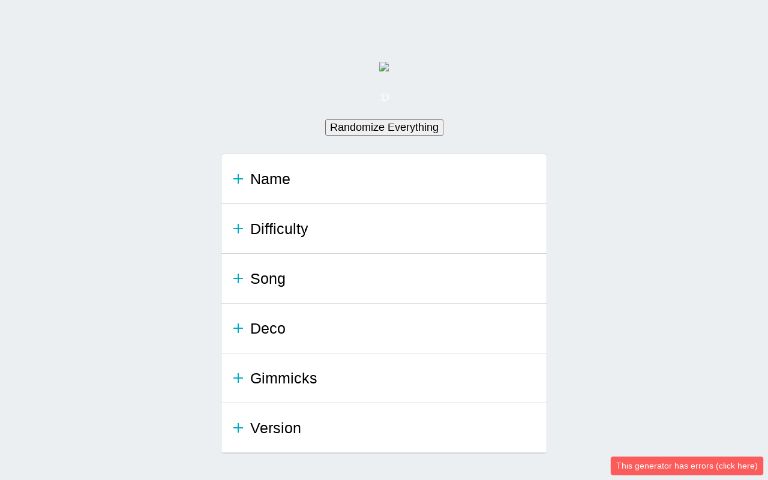Viewport: 768px width, 480px height.
Task: Click the plus icon beside Version
Action: [238, 428]
